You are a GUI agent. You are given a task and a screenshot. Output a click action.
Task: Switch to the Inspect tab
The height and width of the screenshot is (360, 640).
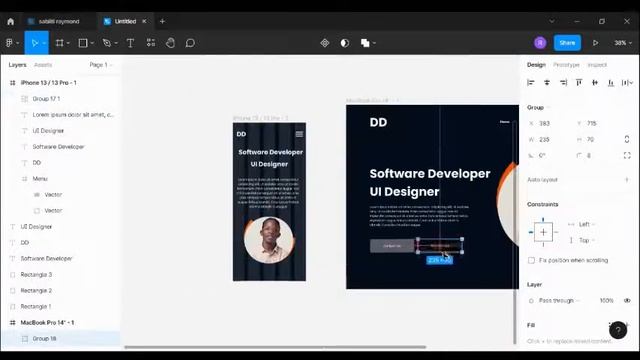point(597,65)
